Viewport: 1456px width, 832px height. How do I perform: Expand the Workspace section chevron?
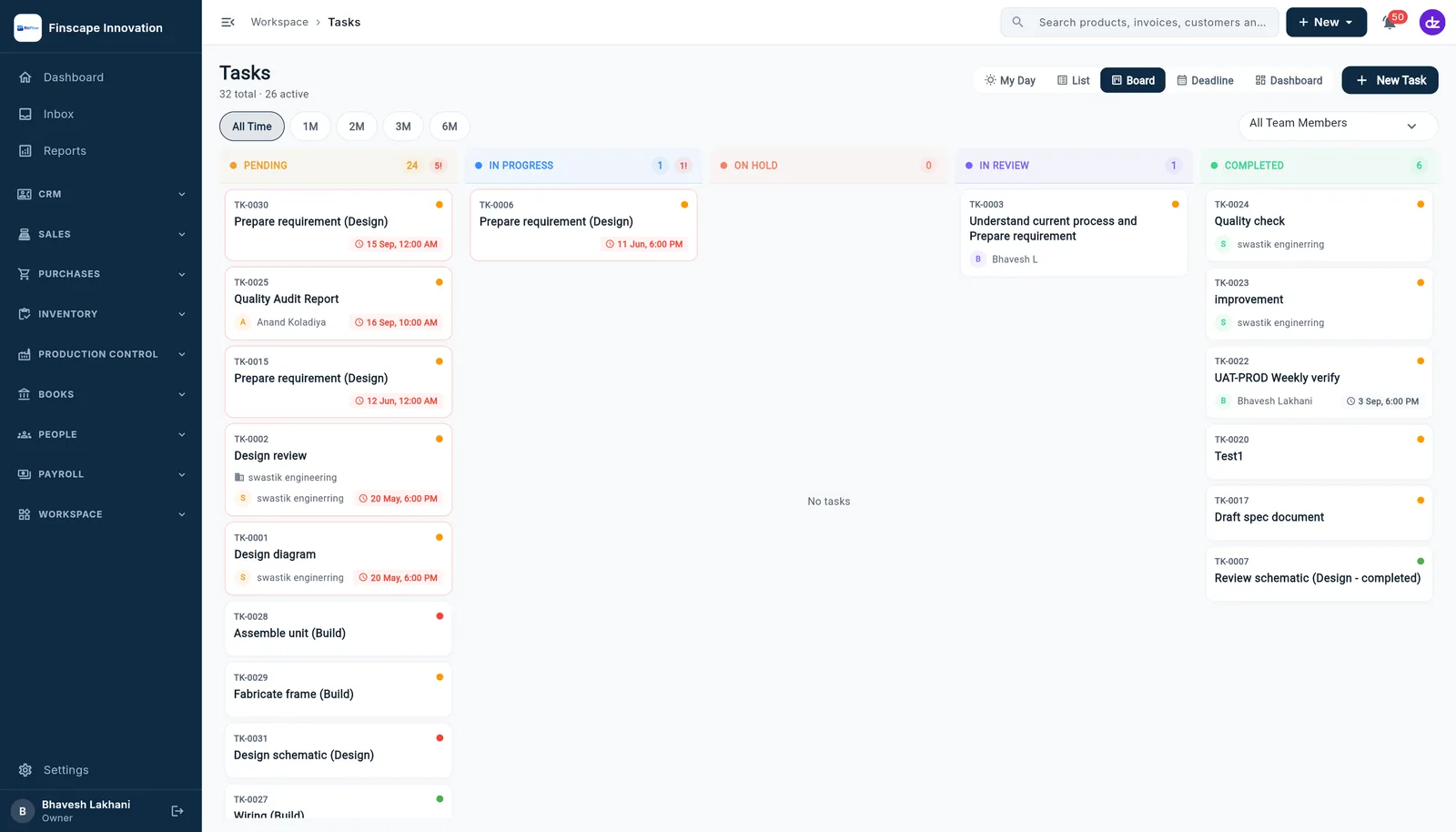[182, 514]
